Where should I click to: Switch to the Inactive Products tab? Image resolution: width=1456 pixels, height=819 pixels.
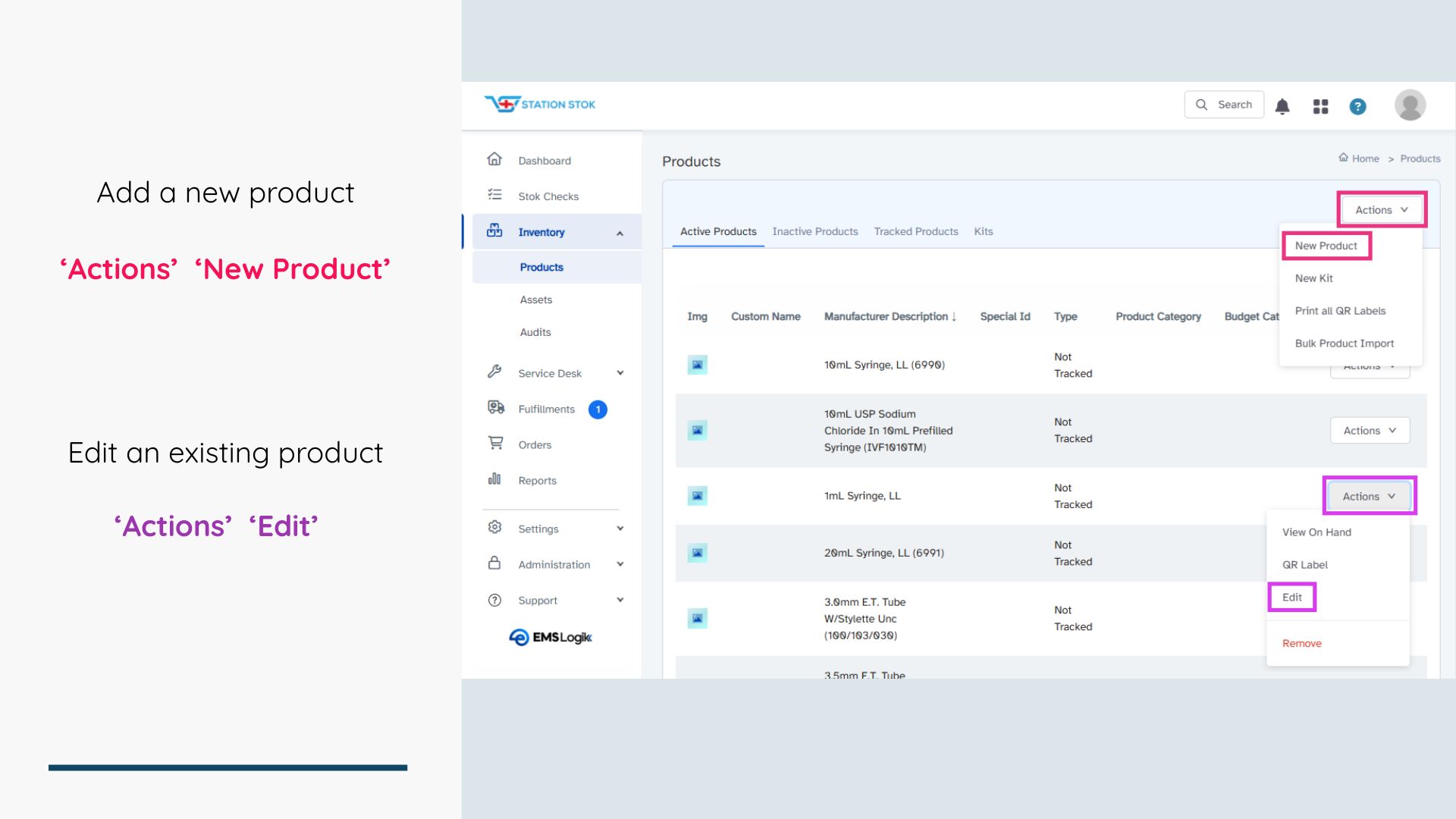click(x=814, y=231)
